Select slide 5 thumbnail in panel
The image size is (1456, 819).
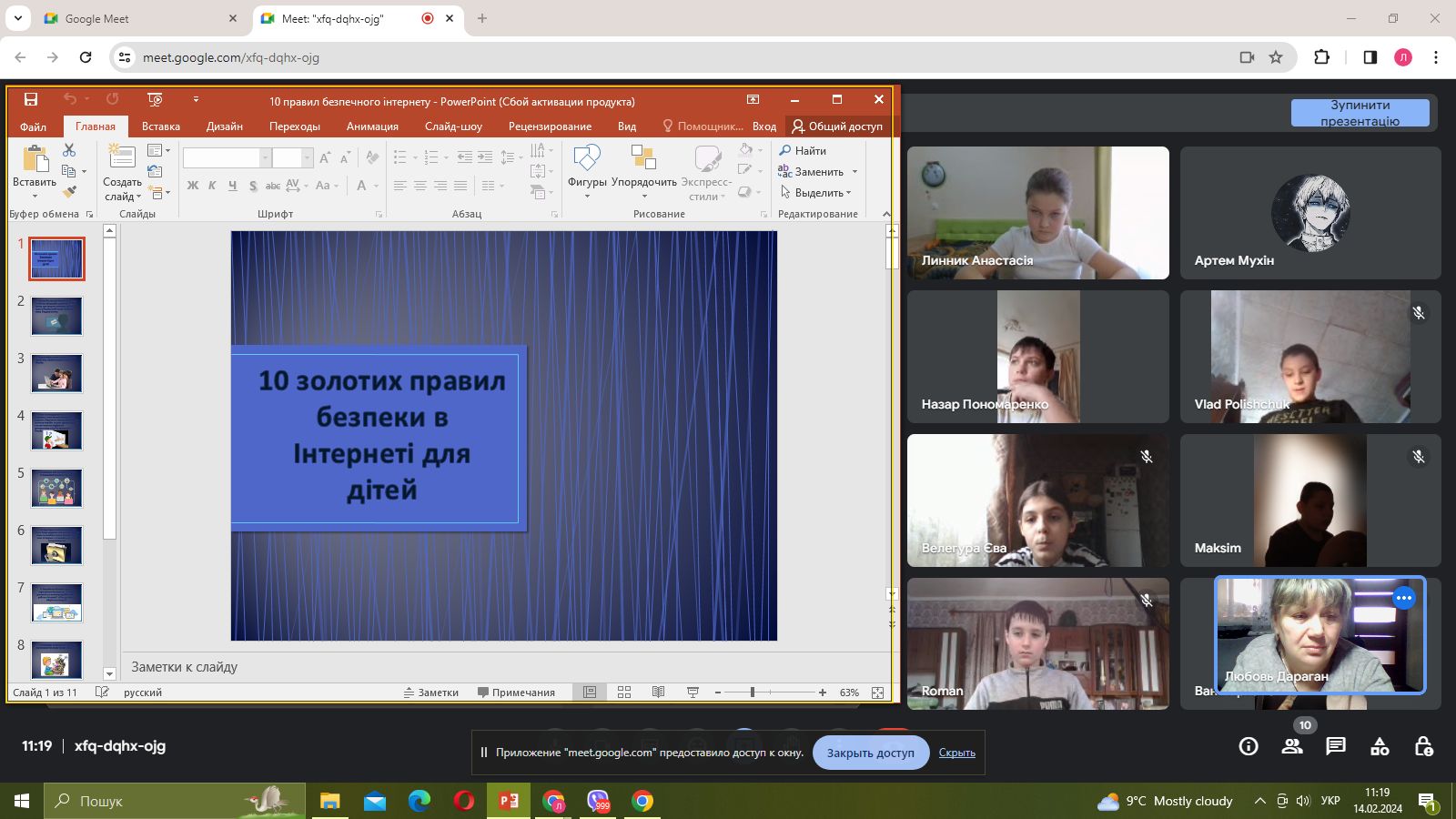[x=56, y=489]
